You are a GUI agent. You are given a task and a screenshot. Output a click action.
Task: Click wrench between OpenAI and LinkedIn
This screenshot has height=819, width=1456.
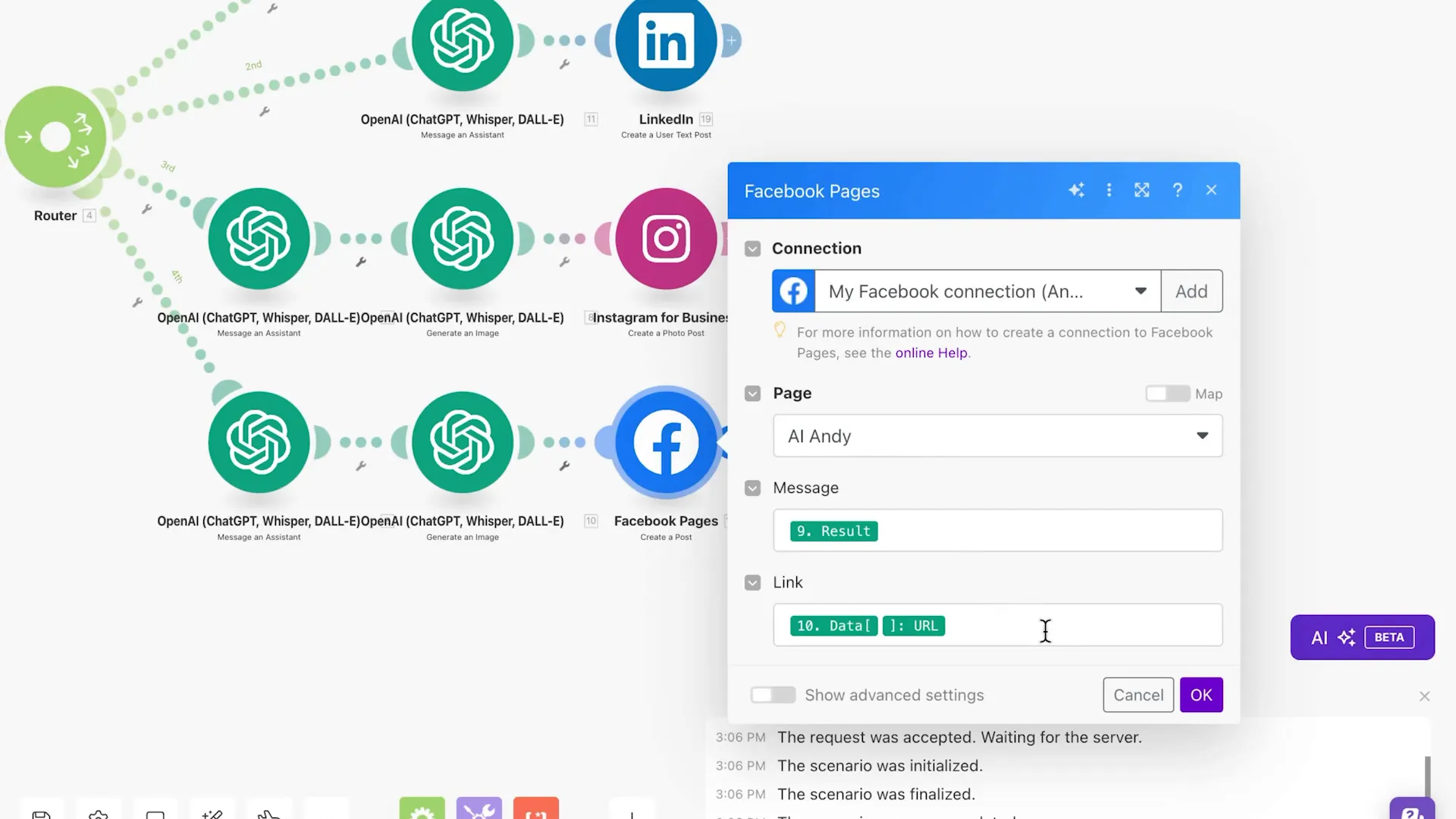(x=564, y=64)
